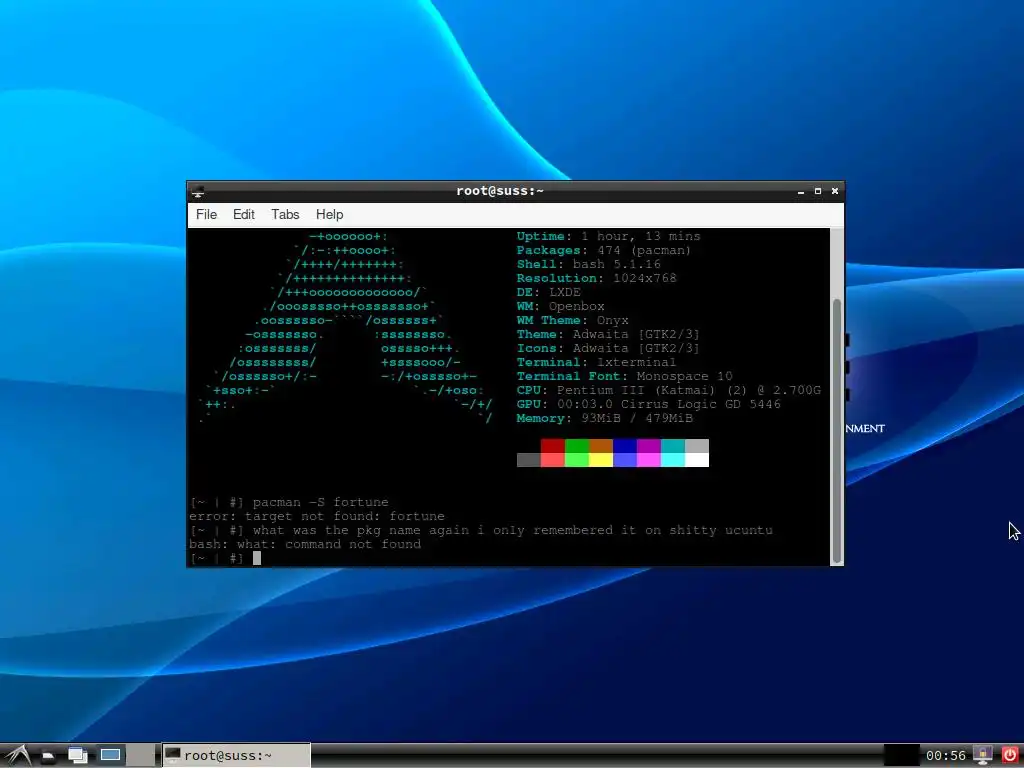Click the 'what was the pkg name again' command line
The height and width of the screenshot is (768, 1024).
pyautogui.click(x=513, y=530)
